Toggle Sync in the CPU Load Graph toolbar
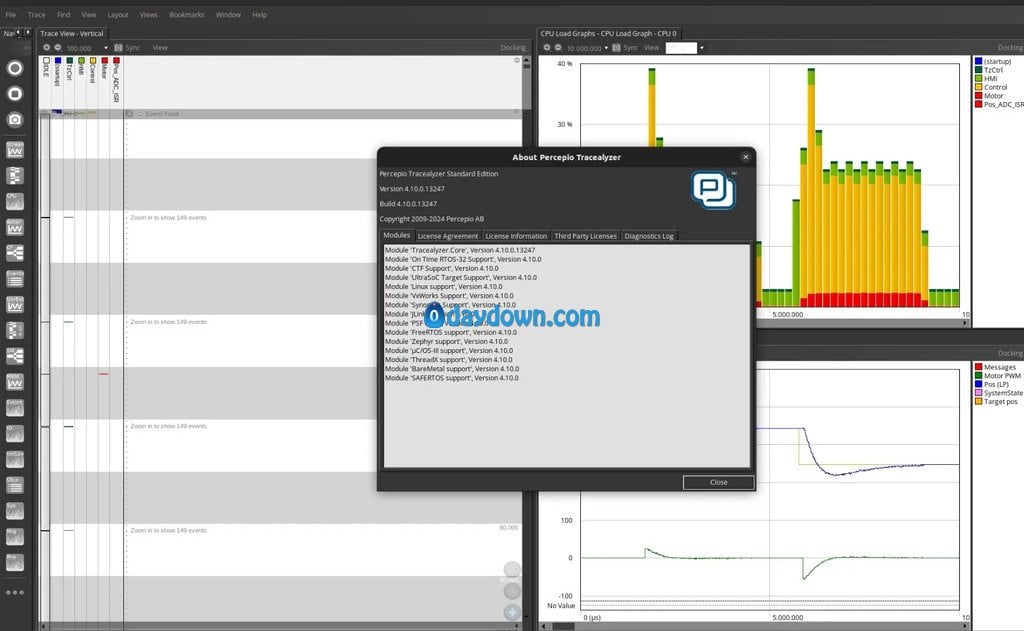This screenshot has height=631, width=1024. pos(625,48)
